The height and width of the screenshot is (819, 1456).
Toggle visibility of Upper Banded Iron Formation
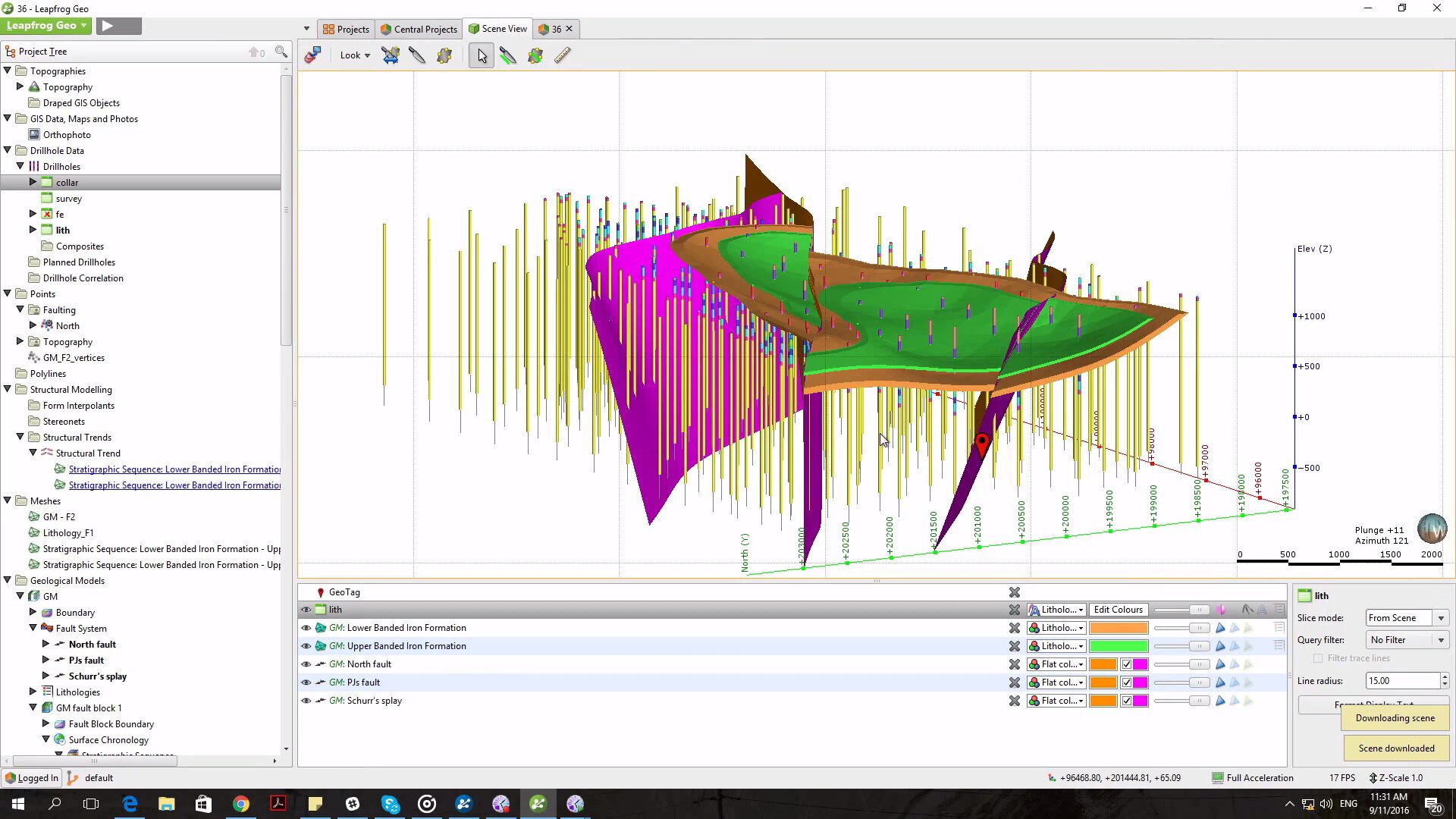(x=306, y=646)
